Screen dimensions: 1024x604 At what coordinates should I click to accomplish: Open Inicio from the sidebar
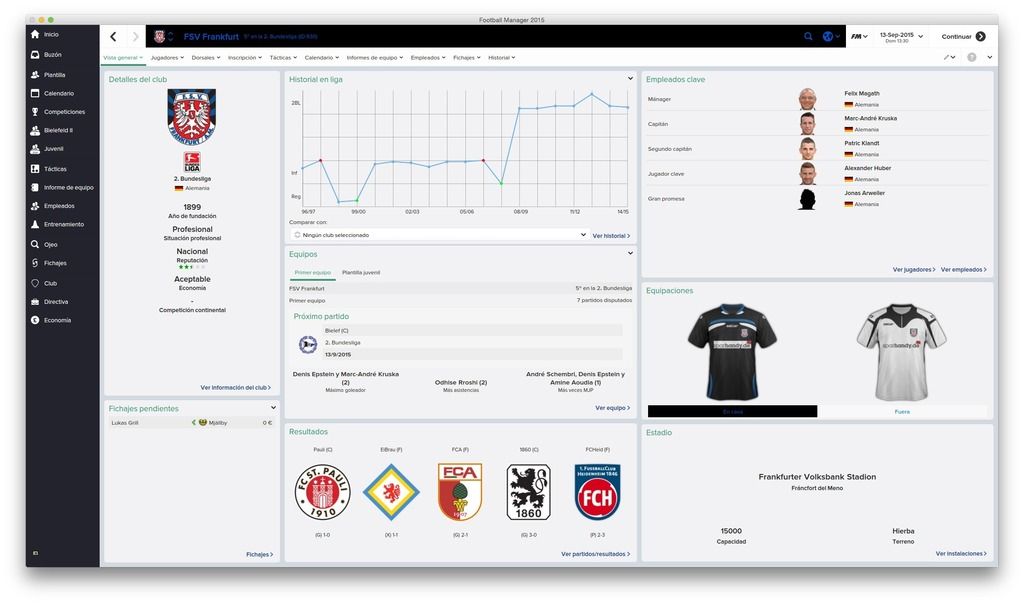tap(45, 34)
